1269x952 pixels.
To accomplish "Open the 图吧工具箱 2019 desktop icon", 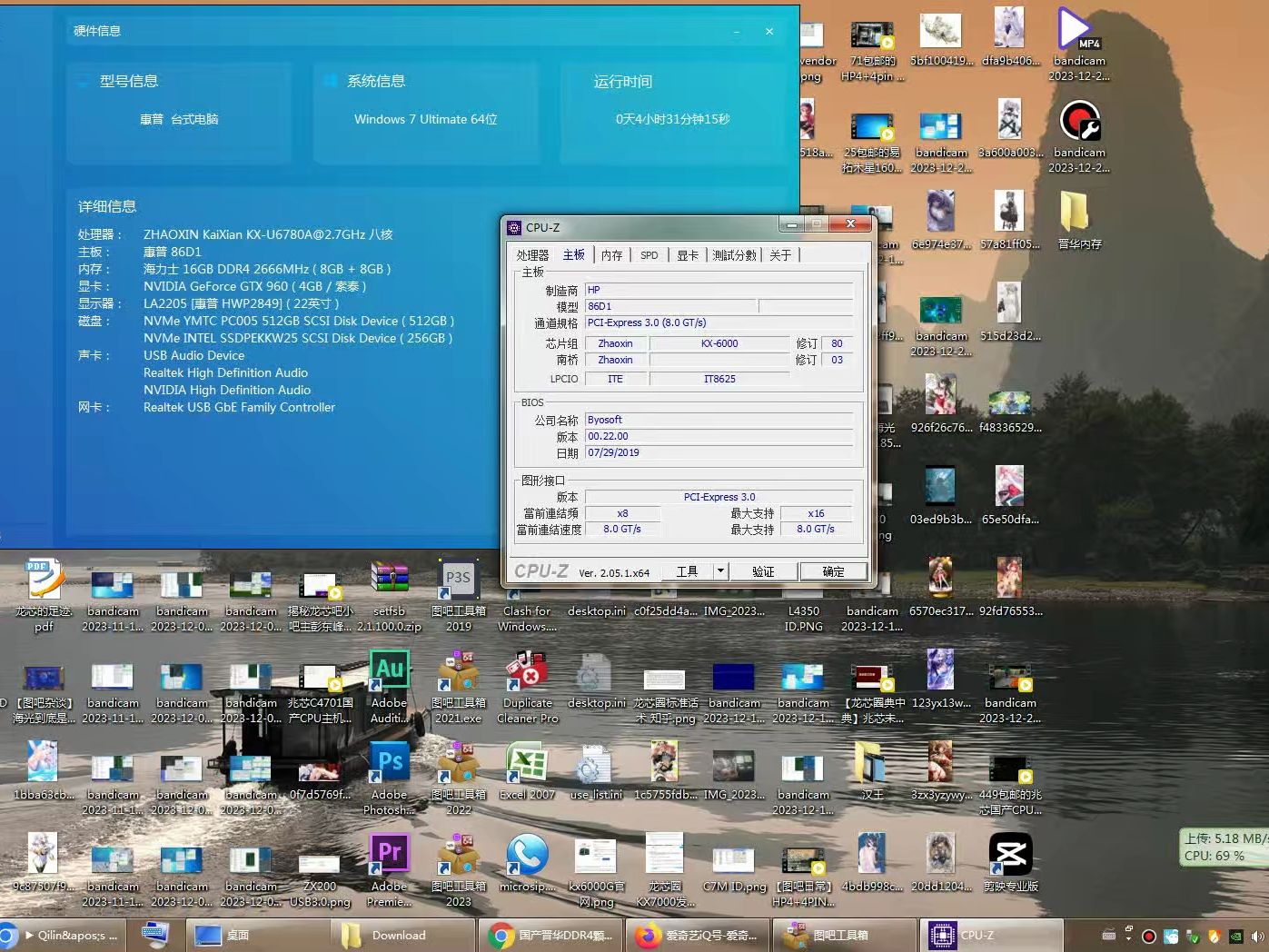I will pyautogui.click(x=458, y=595).
